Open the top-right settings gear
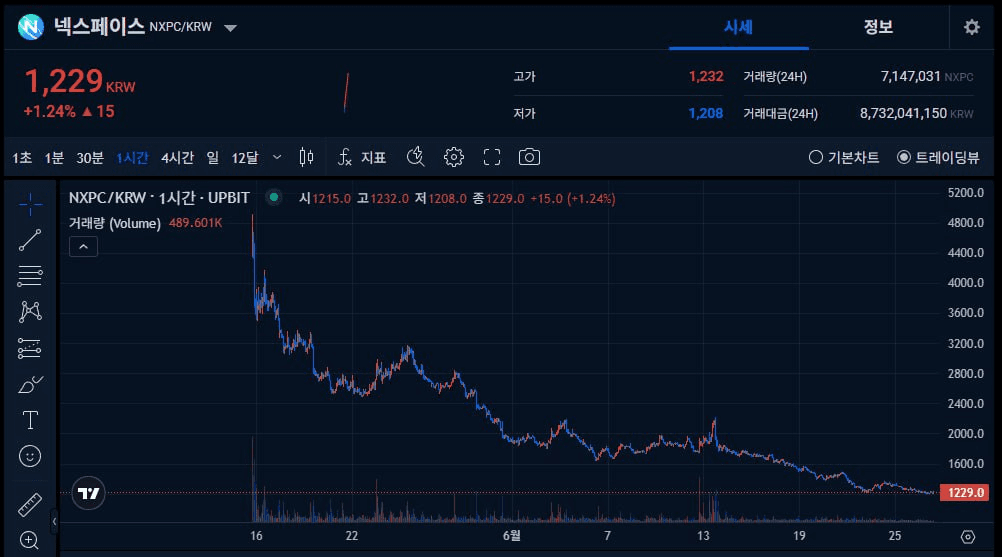This screenshot has width=1002, height=557. [971, 27]
